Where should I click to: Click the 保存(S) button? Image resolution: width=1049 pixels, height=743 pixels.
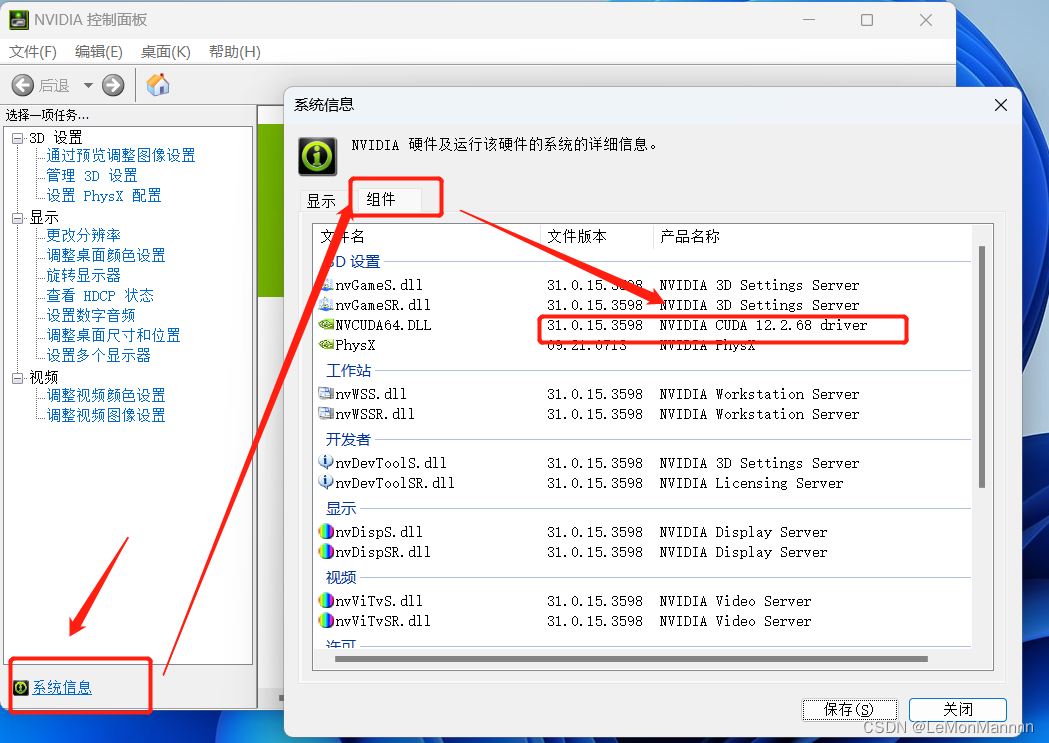(x=849, y=710)
